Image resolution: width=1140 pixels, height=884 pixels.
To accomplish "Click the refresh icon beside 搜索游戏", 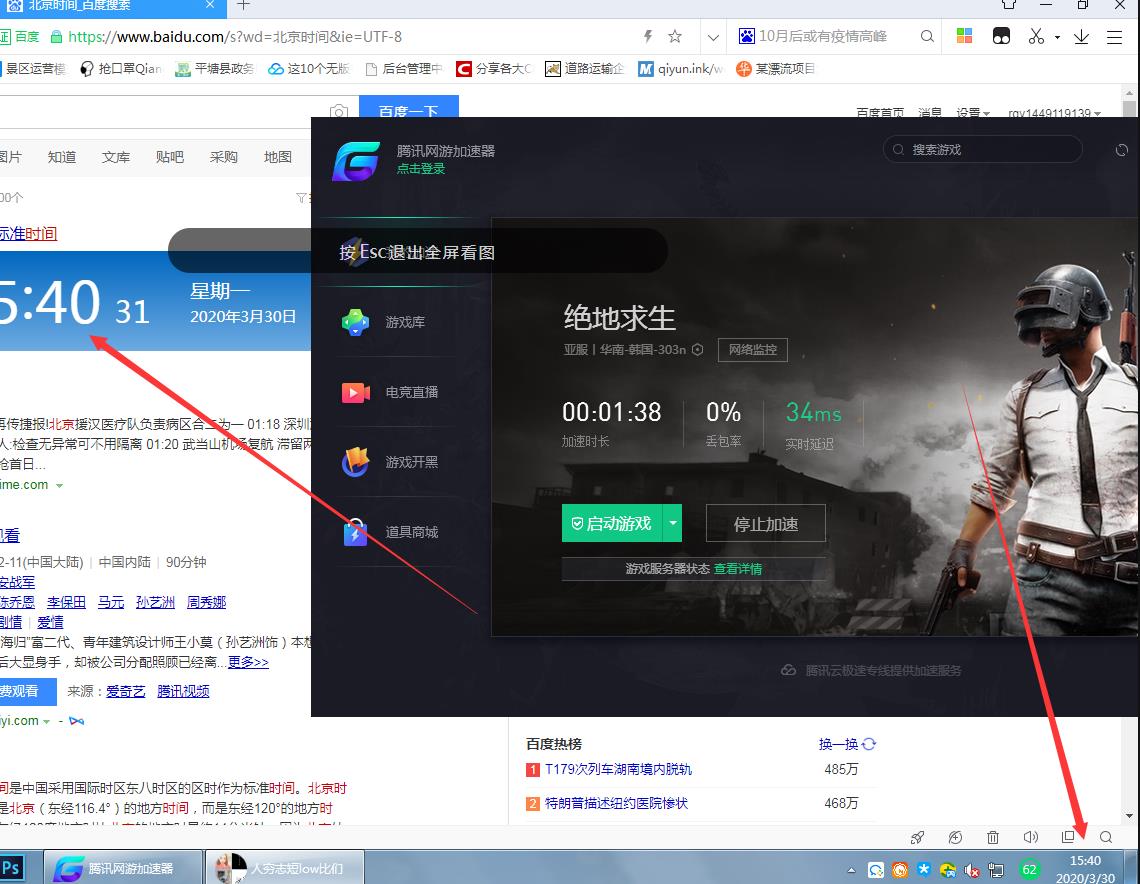I will [x=1122, y=150].
